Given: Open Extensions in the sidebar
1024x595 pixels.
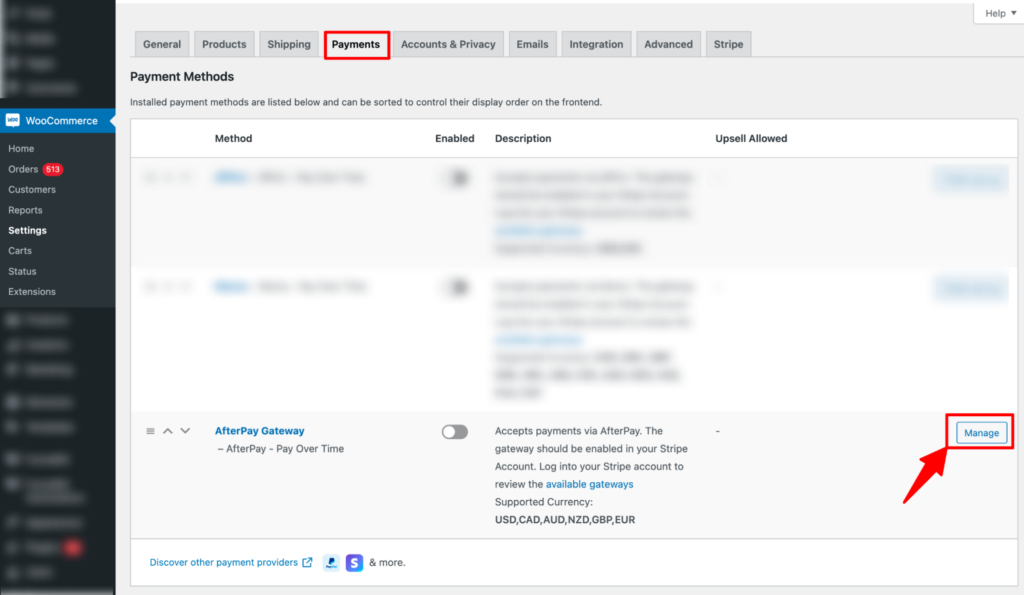Looking at the screenshot, I should (32, 292).
